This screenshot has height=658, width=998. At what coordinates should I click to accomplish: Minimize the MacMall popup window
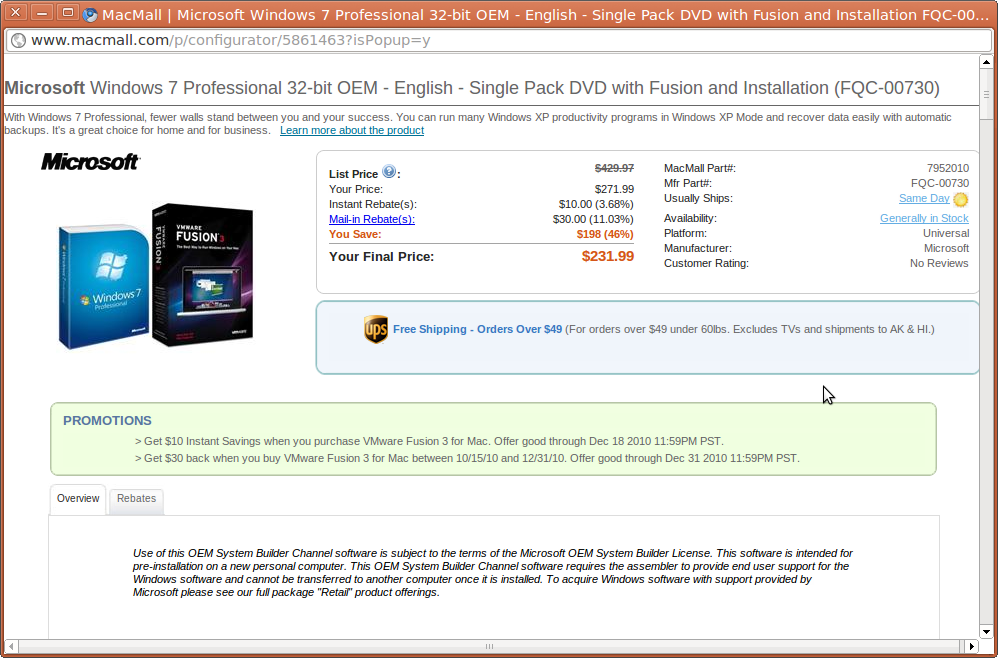click(41, 12)
